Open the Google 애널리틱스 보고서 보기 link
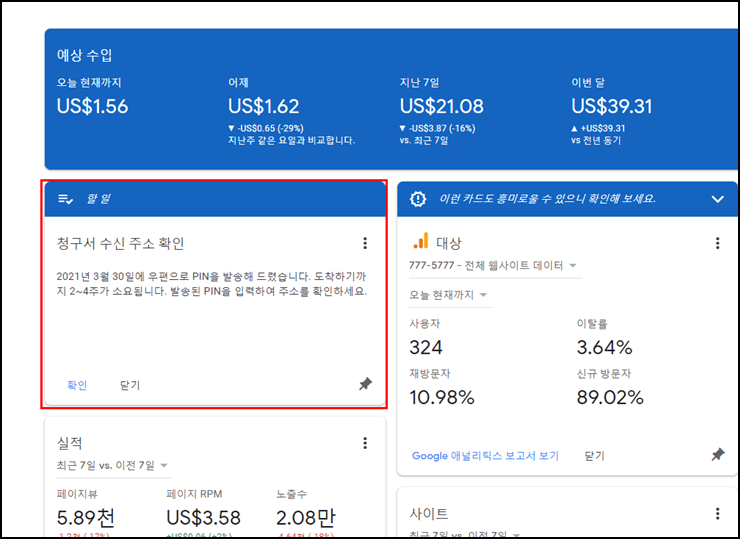 485,456
